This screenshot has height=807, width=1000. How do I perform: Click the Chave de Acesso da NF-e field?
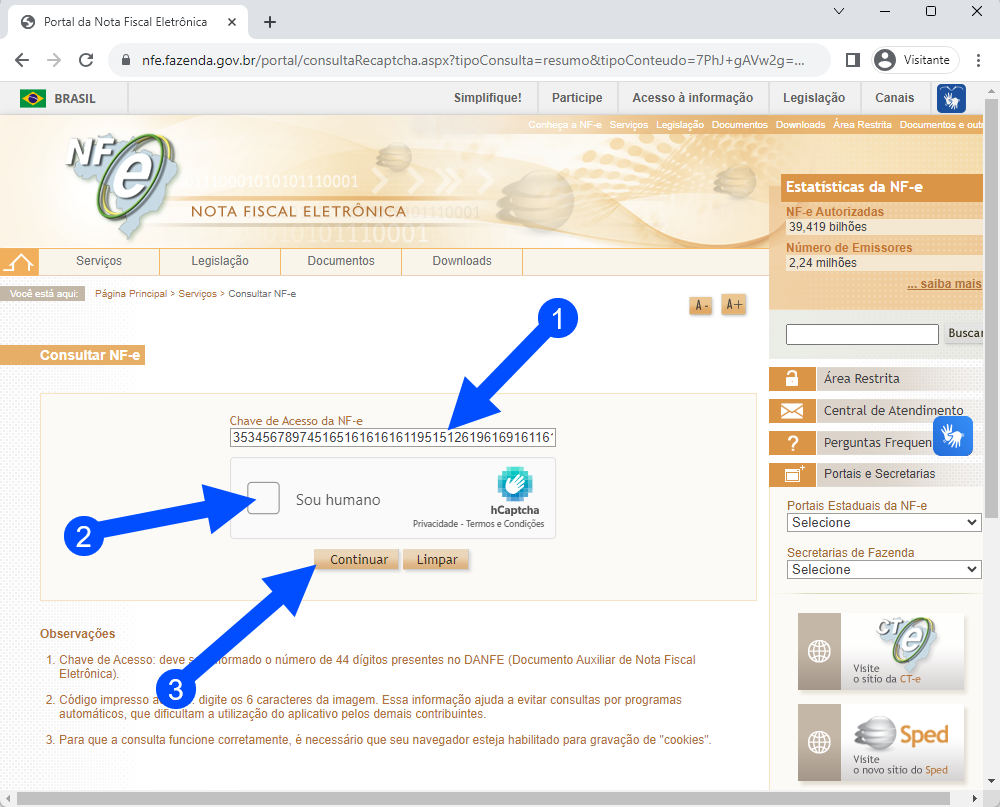[x=393, y=438]
